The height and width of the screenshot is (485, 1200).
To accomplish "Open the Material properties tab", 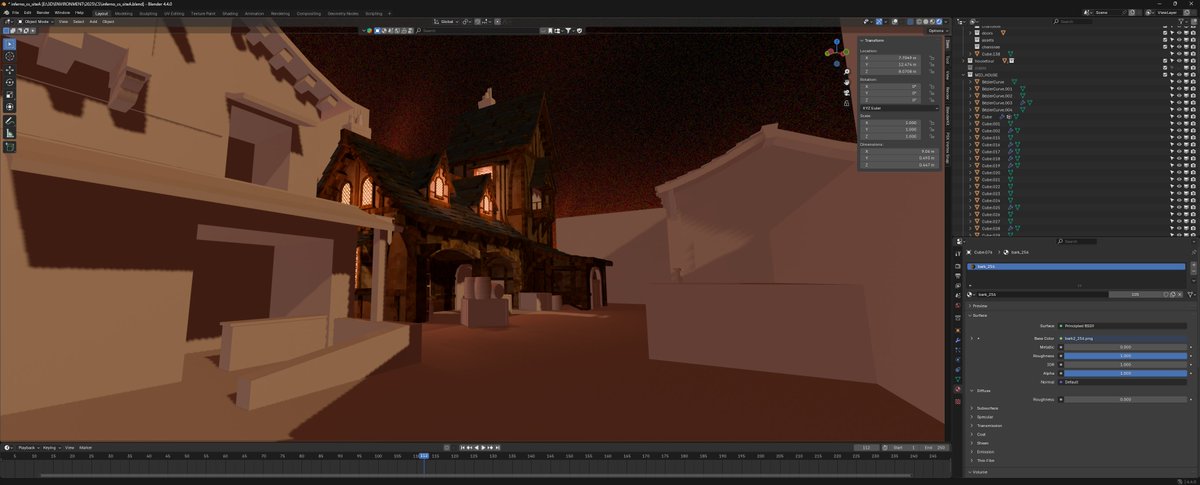I will pyautogui.click(x=957, y=390).
